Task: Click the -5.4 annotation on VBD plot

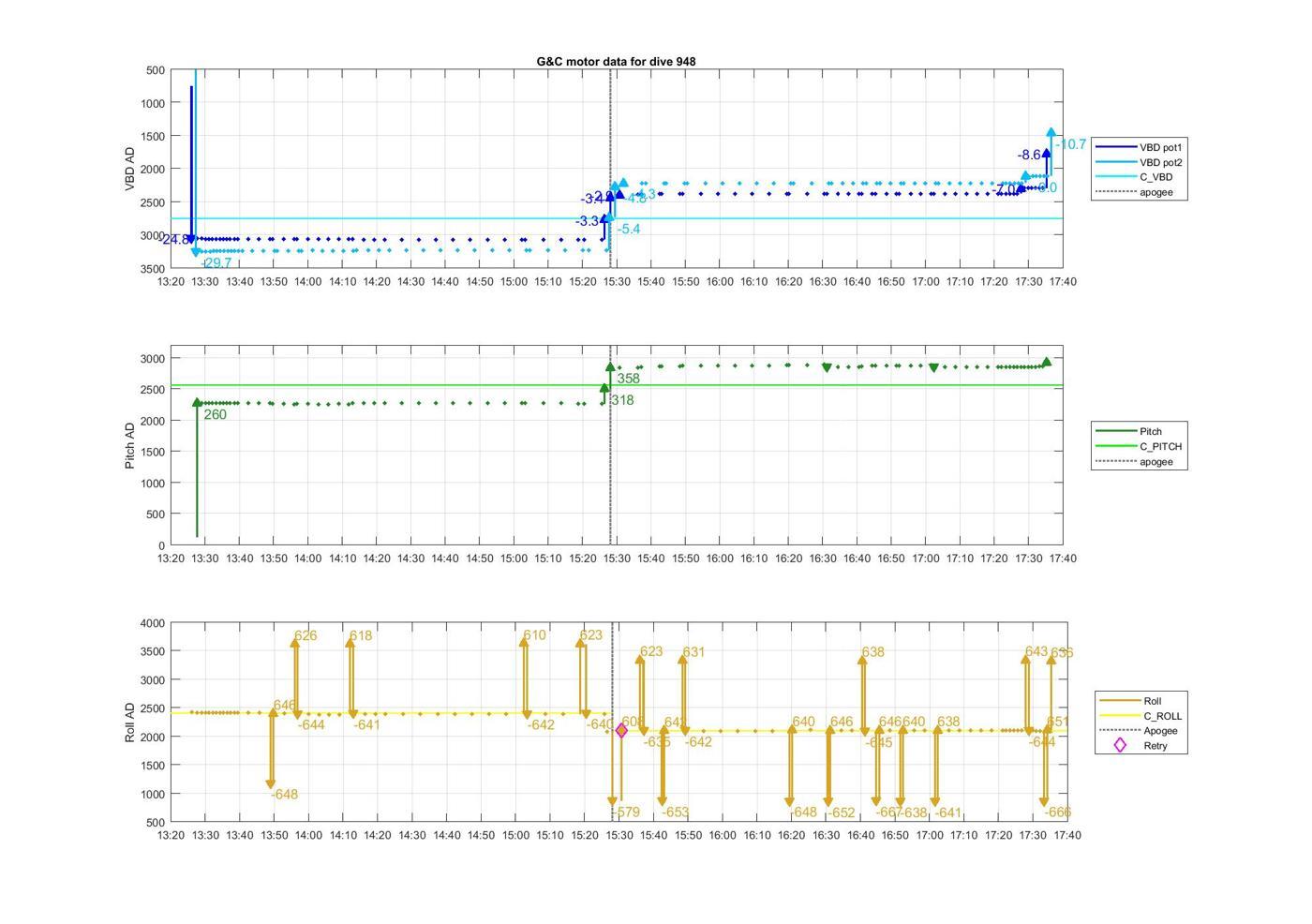Action: coord(629,229)
